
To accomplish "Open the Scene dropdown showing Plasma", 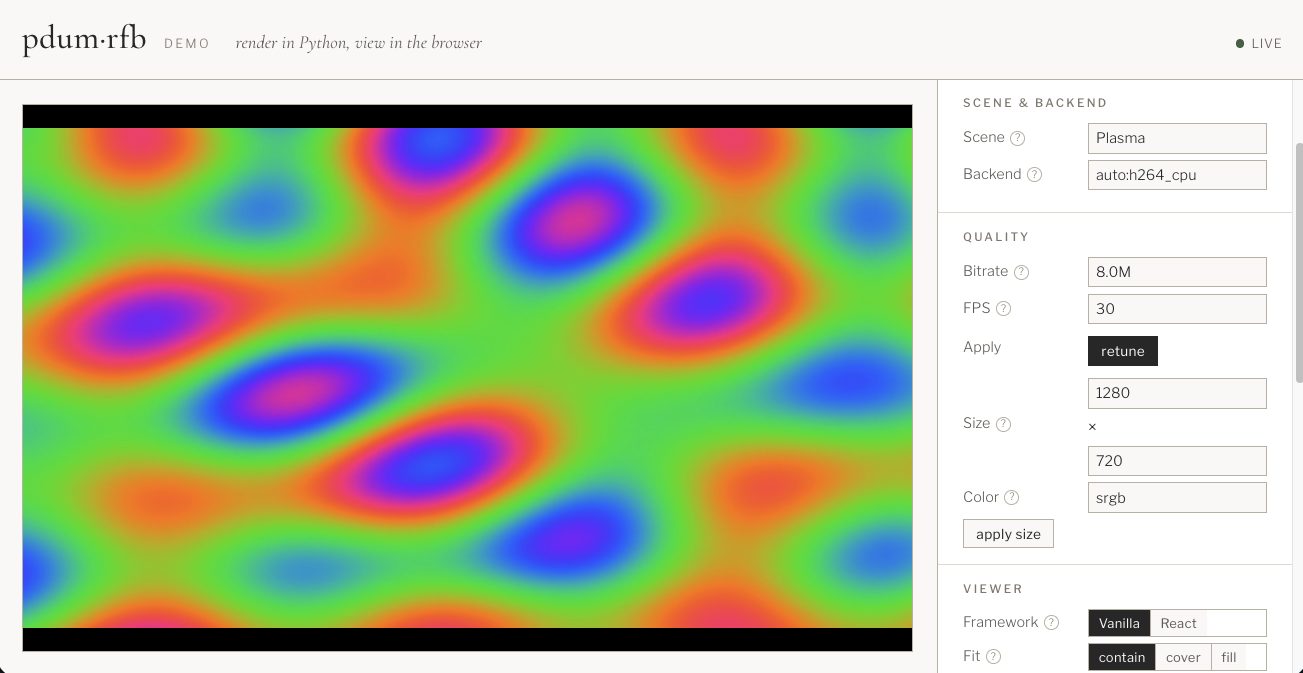I will click(1177, 138).
